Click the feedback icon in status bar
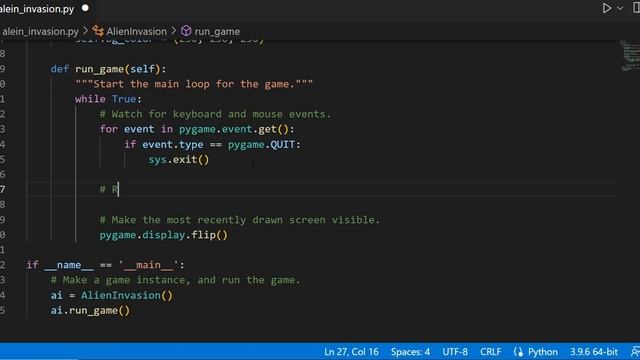Viewport: 640px width, 360px height. 635,352
